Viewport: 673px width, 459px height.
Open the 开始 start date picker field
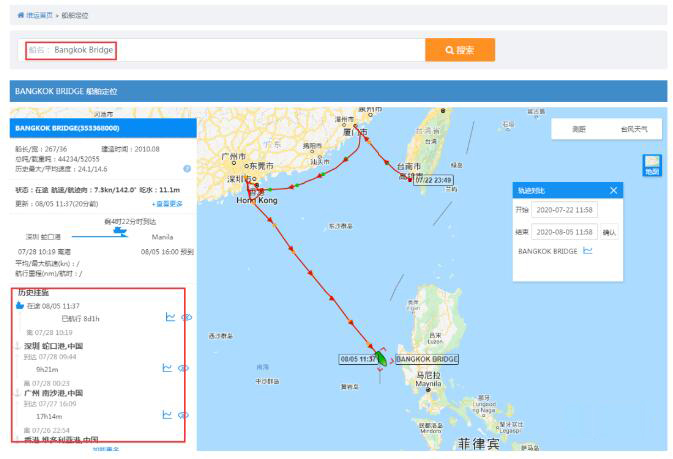(x=565, y=210)
